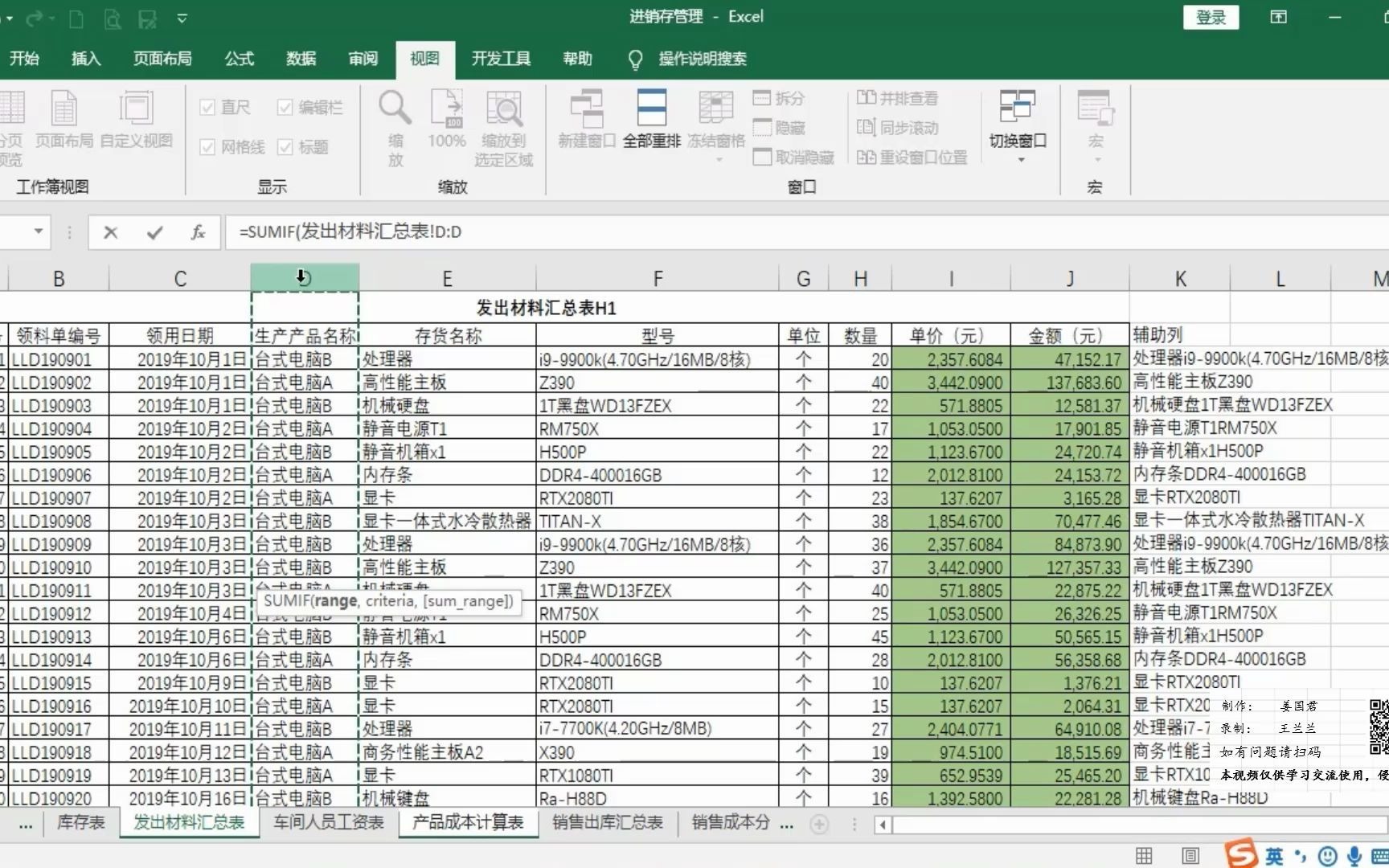Click the Normal view icon in status bar

coord(1144,856)
